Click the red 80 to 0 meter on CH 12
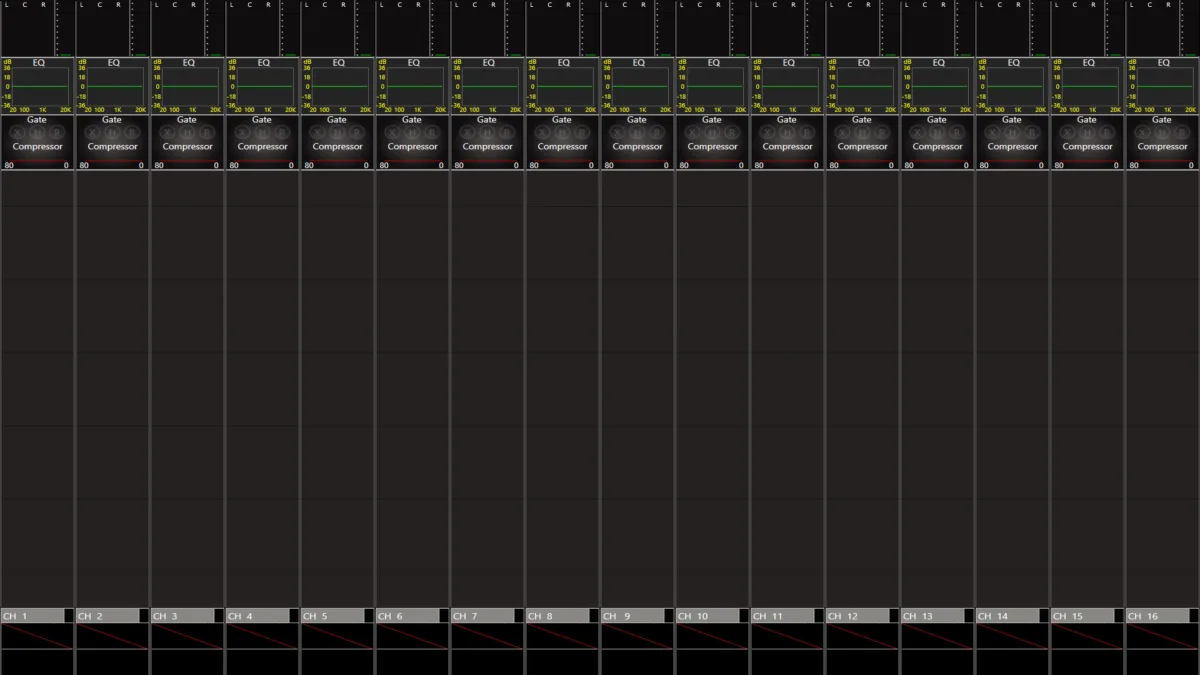Image resolution: width=1200 pixels, height=675 pixels. (x=862, y=163)
